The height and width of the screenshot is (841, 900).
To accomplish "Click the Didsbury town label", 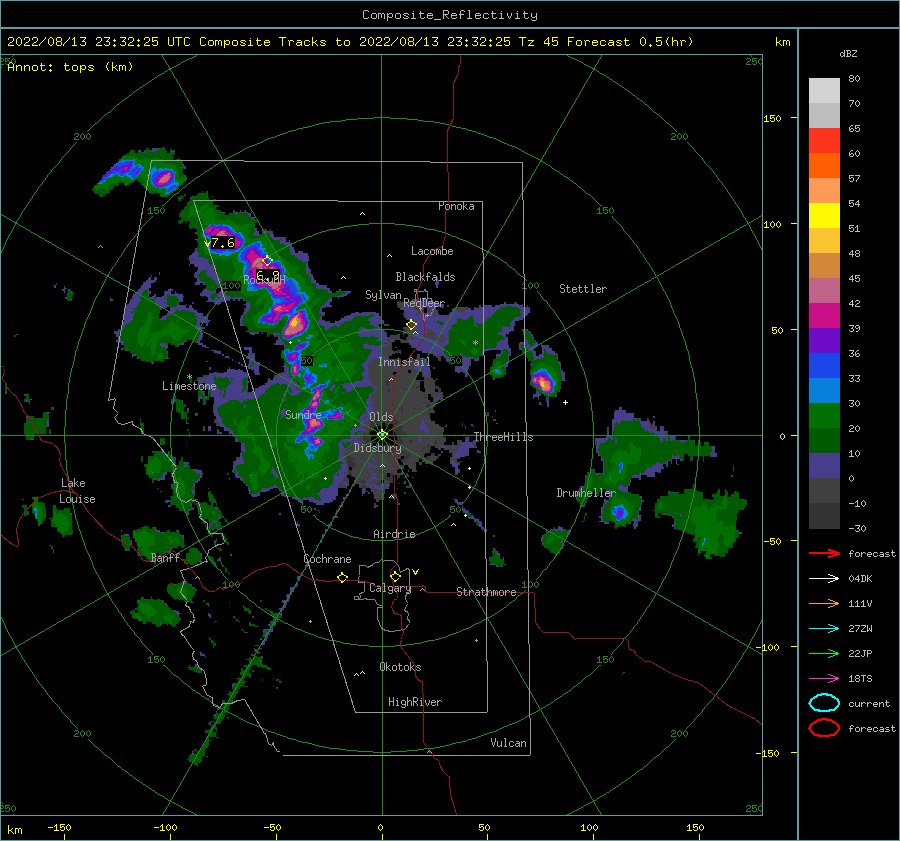I will tap(377, 448).
